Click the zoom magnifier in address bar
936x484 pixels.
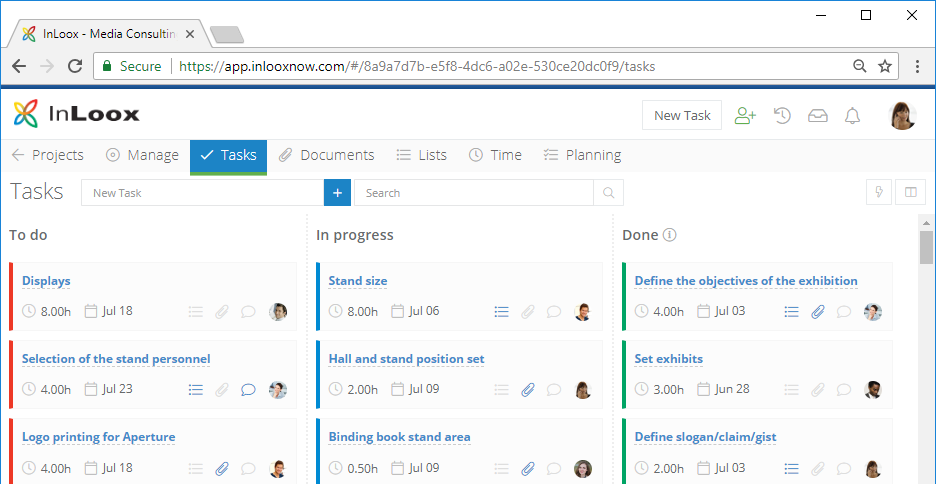(860, 66)
